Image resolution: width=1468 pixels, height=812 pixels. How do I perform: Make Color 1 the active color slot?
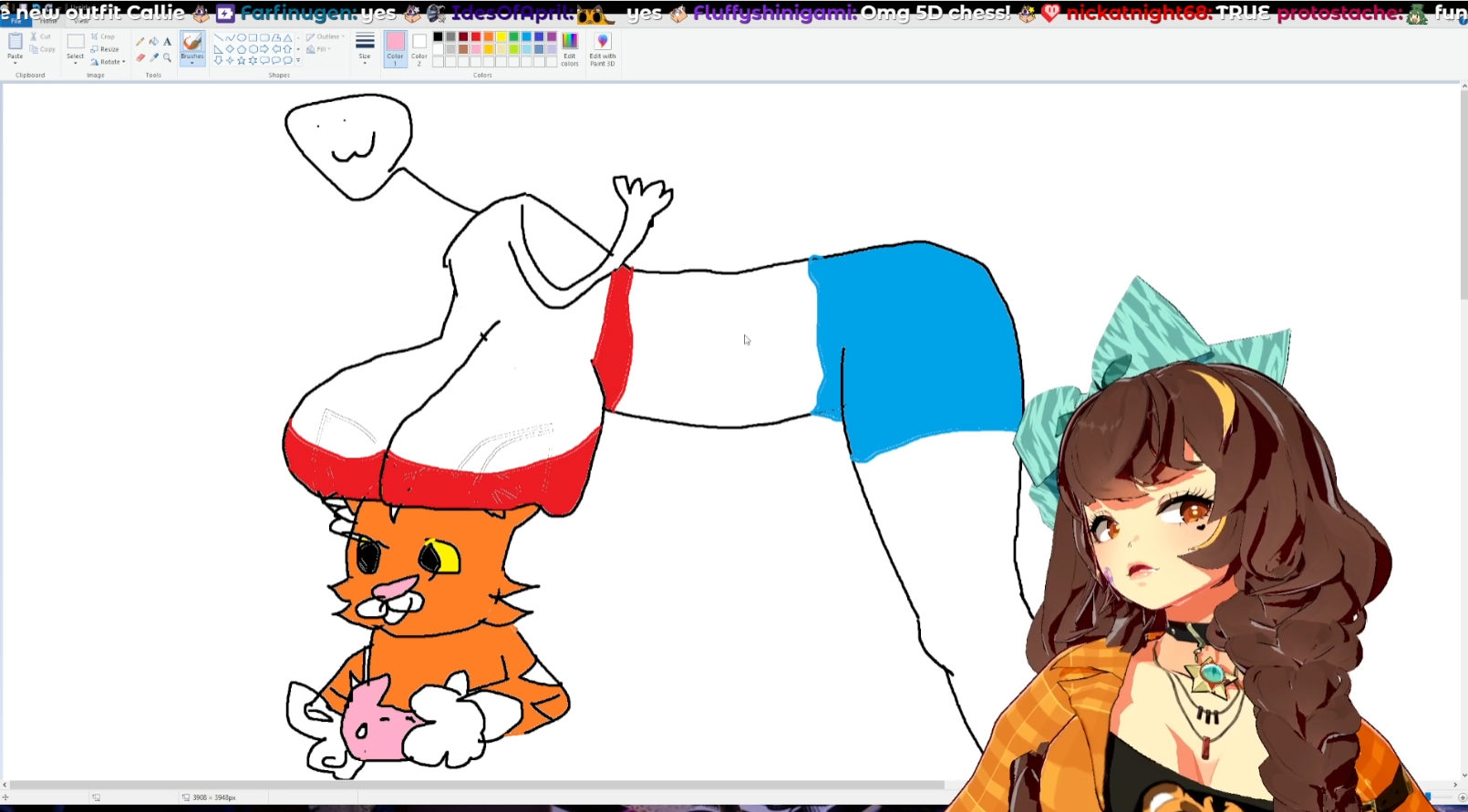click(x=395, y=48)
